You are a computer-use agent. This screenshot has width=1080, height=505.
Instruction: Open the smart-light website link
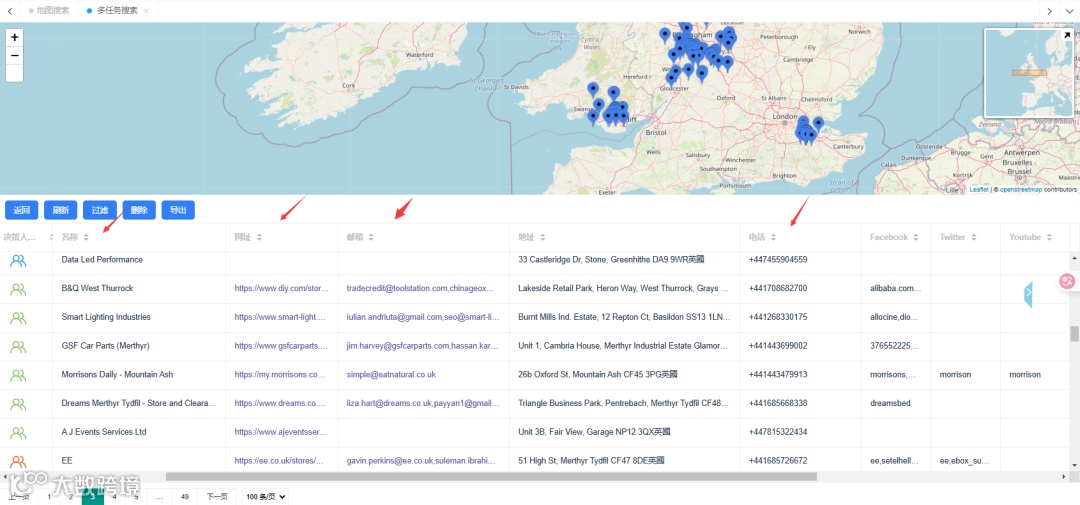click(280, 318)
